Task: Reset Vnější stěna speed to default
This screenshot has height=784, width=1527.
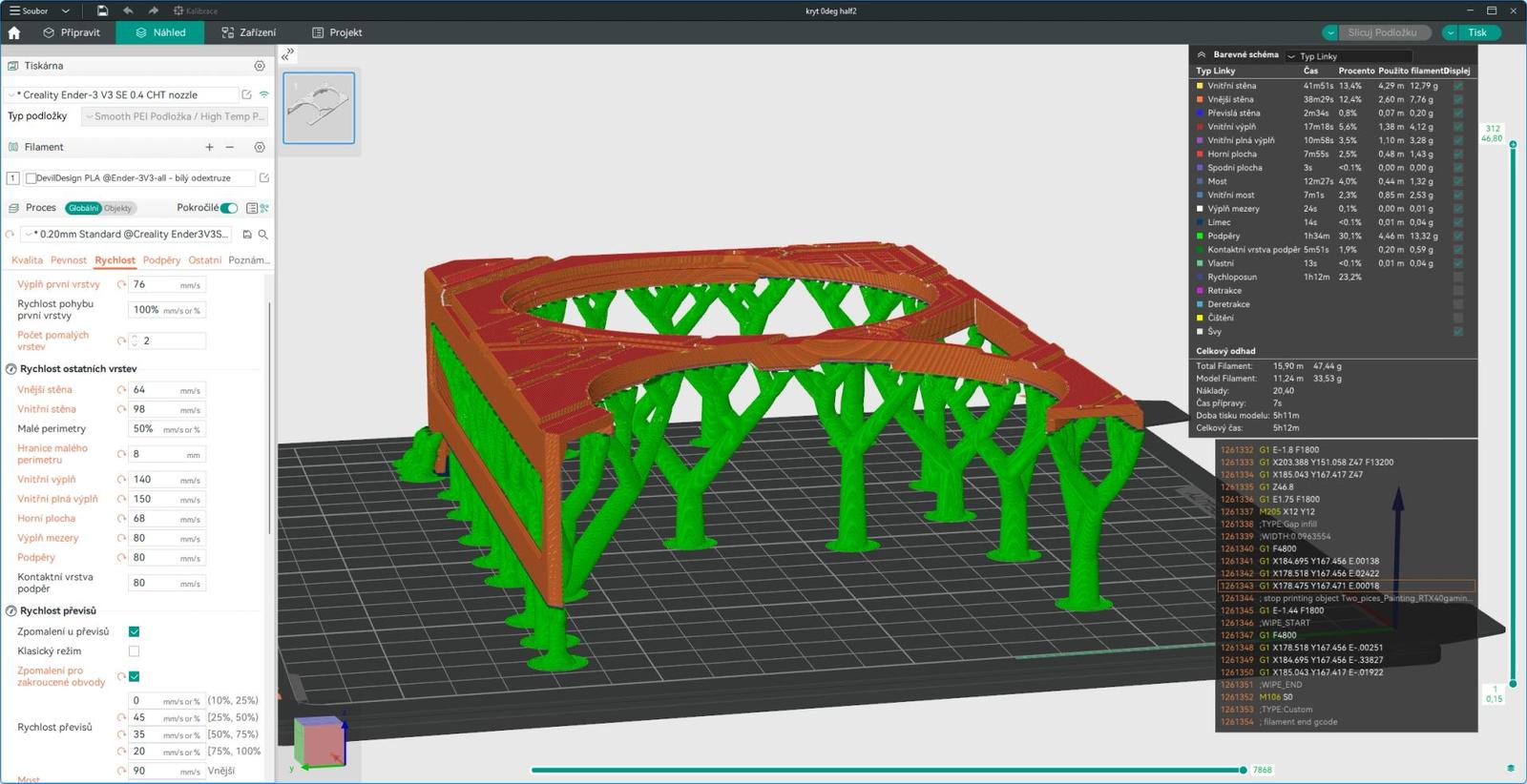Action: 121,390
